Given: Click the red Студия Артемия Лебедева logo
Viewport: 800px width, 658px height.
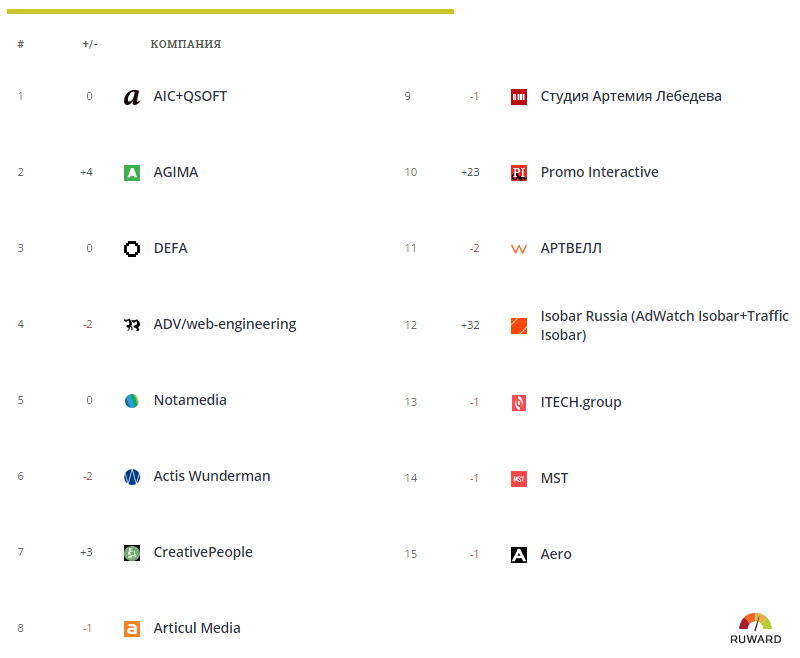Looking at the screenshot, I should [x=518, y=97].
